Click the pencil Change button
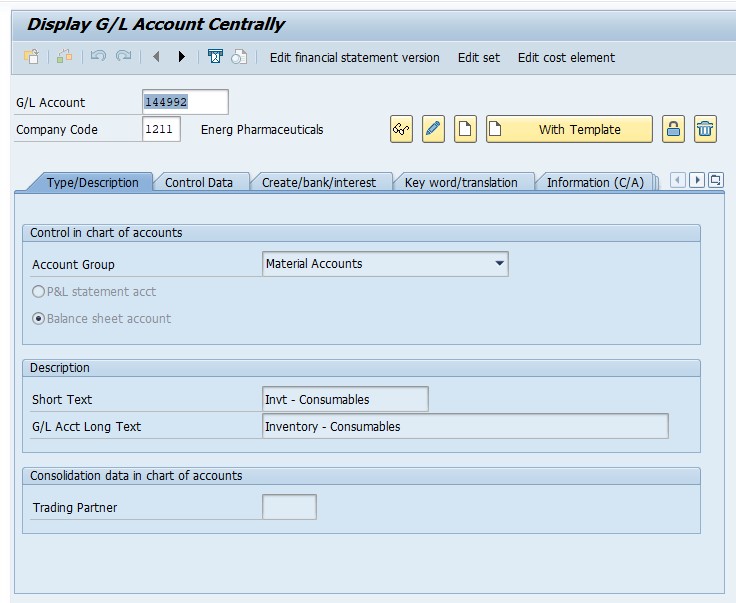Image resolution: width=736 pixels, height=603 pixels. pyautogui.click(x=433, y=129)
